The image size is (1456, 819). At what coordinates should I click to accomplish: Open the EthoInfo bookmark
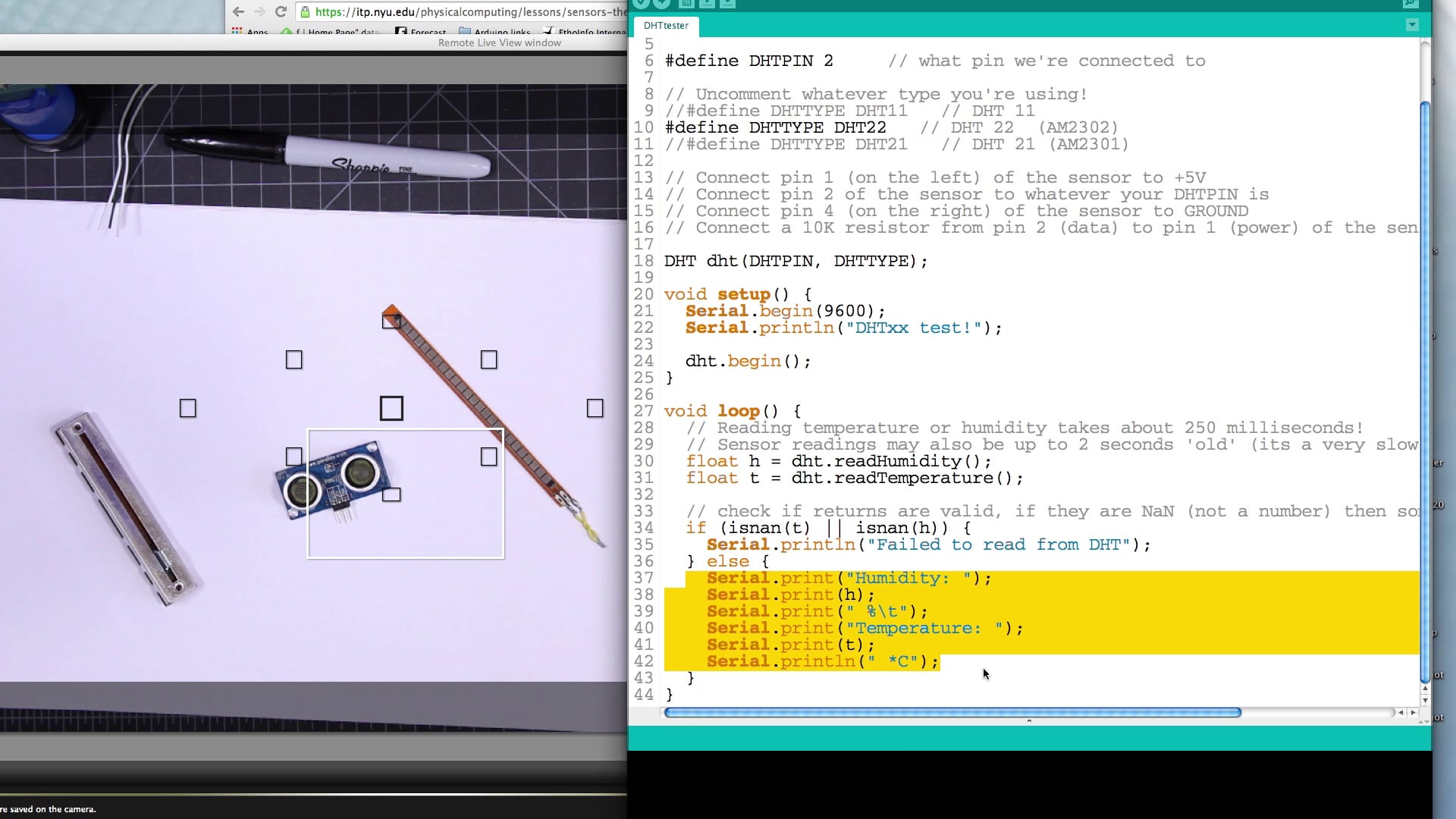point(578,31)
